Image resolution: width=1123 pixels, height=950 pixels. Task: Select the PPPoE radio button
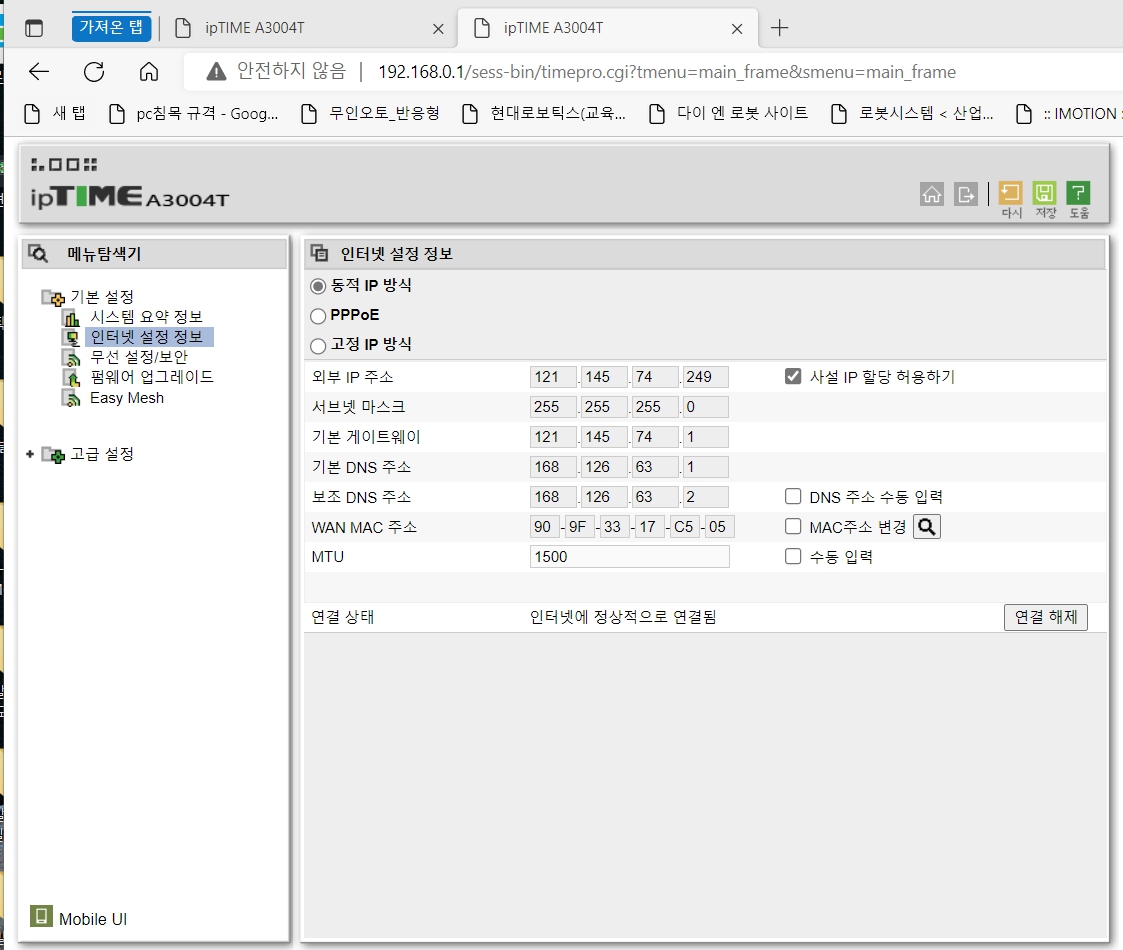(318, 316)
